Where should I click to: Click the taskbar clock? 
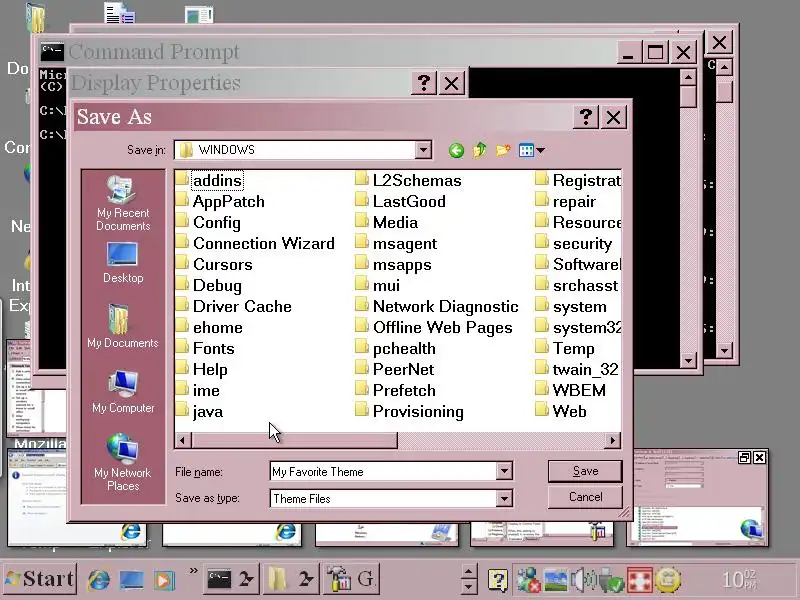(x=740, y=579)
